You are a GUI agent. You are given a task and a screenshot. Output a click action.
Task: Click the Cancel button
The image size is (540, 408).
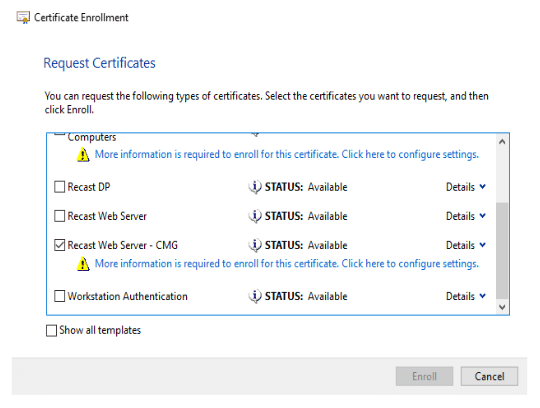pyautogui.click(x=489, y=376)
